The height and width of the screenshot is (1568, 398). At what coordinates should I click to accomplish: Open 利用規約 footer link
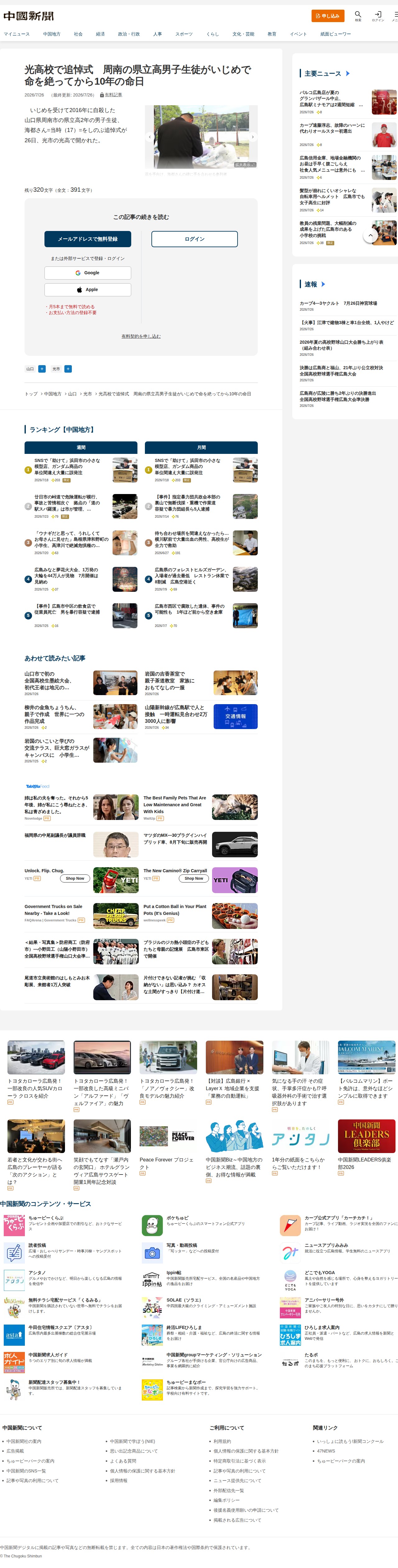point(222,1441)
